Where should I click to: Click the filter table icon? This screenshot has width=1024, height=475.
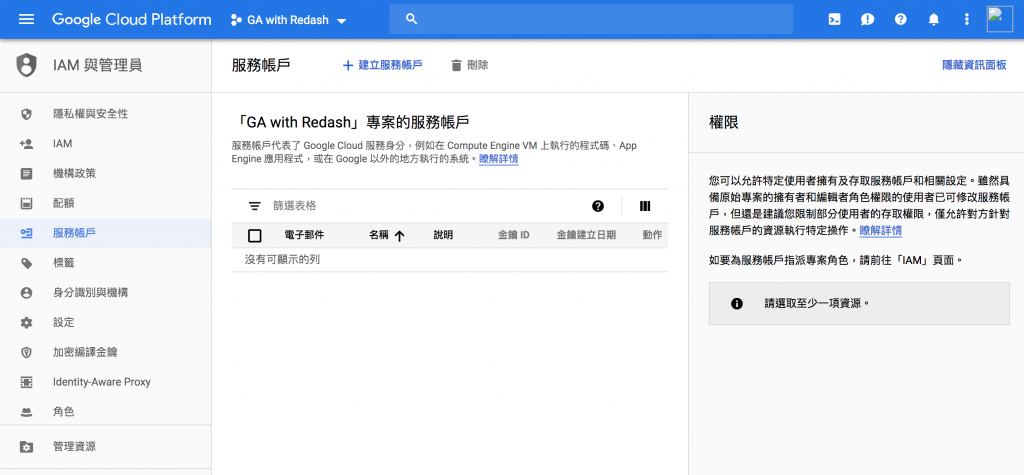coord(255,206)
